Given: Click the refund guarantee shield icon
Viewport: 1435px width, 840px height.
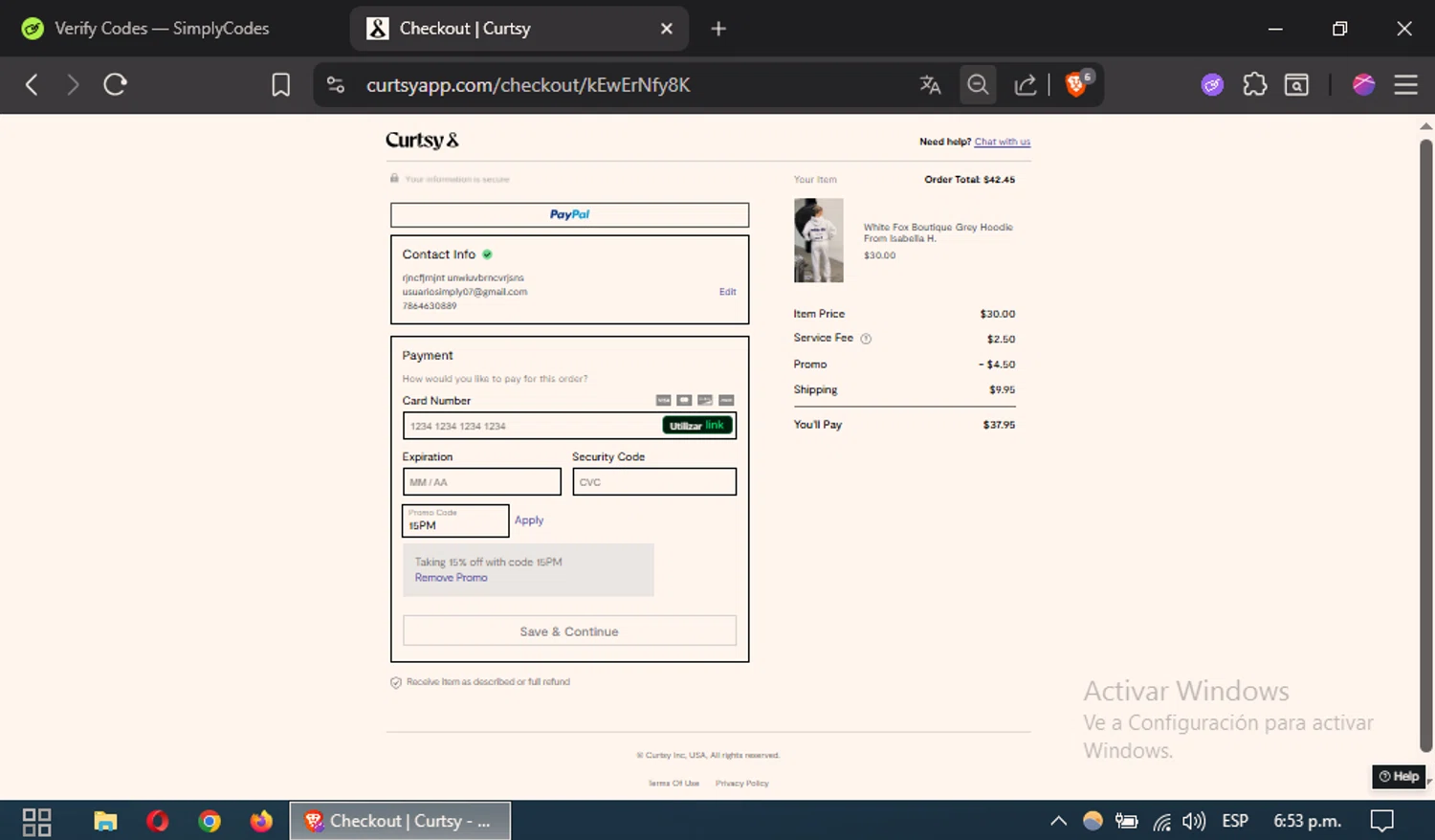Looking at the screenshot, I should click(396, 682).
